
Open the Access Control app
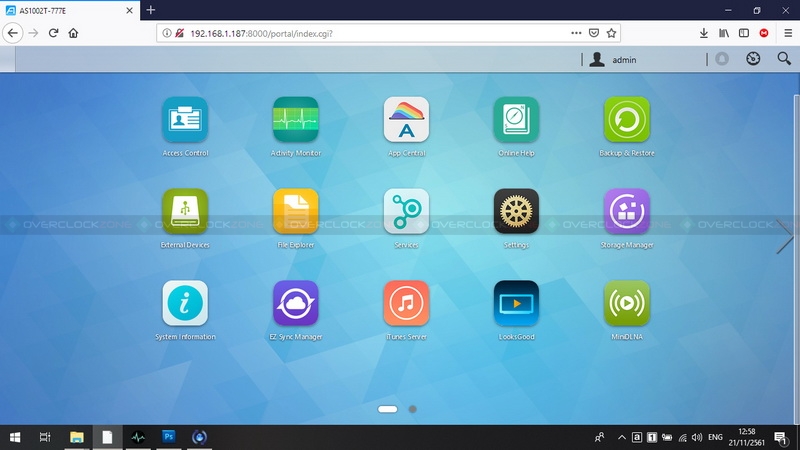pyautogui.click(x=185, y=119)
